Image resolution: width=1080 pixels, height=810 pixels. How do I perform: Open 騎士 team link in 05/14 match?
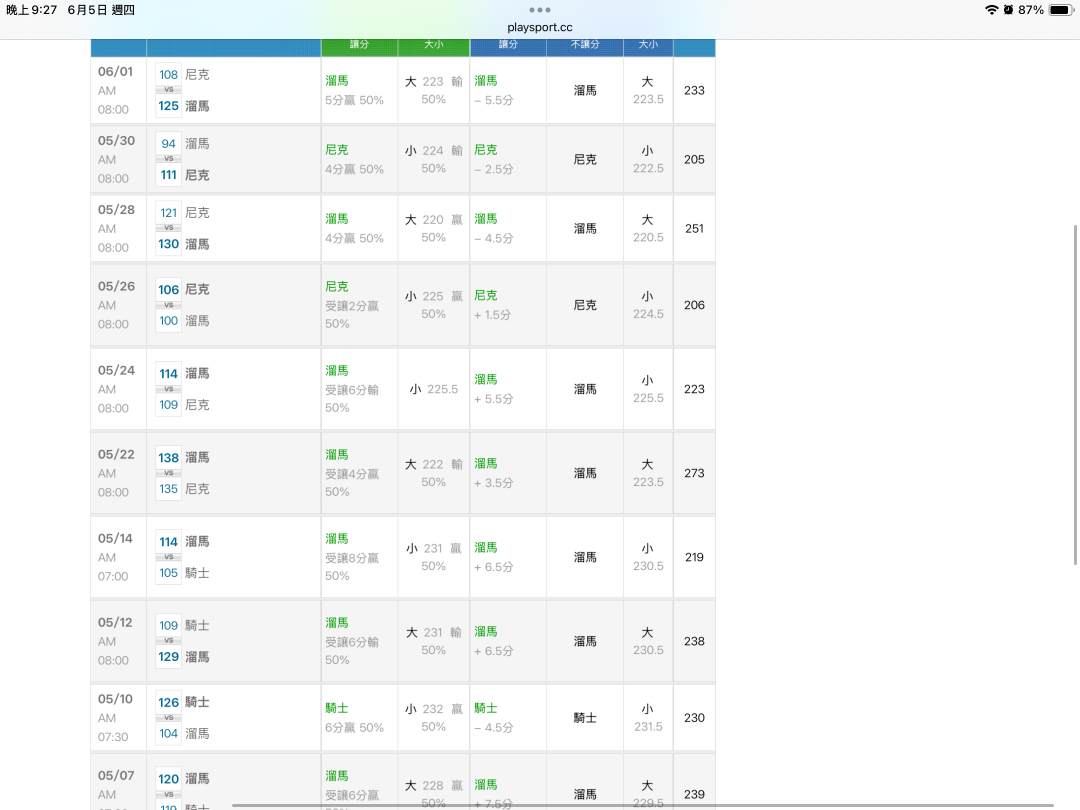point(197,573)
